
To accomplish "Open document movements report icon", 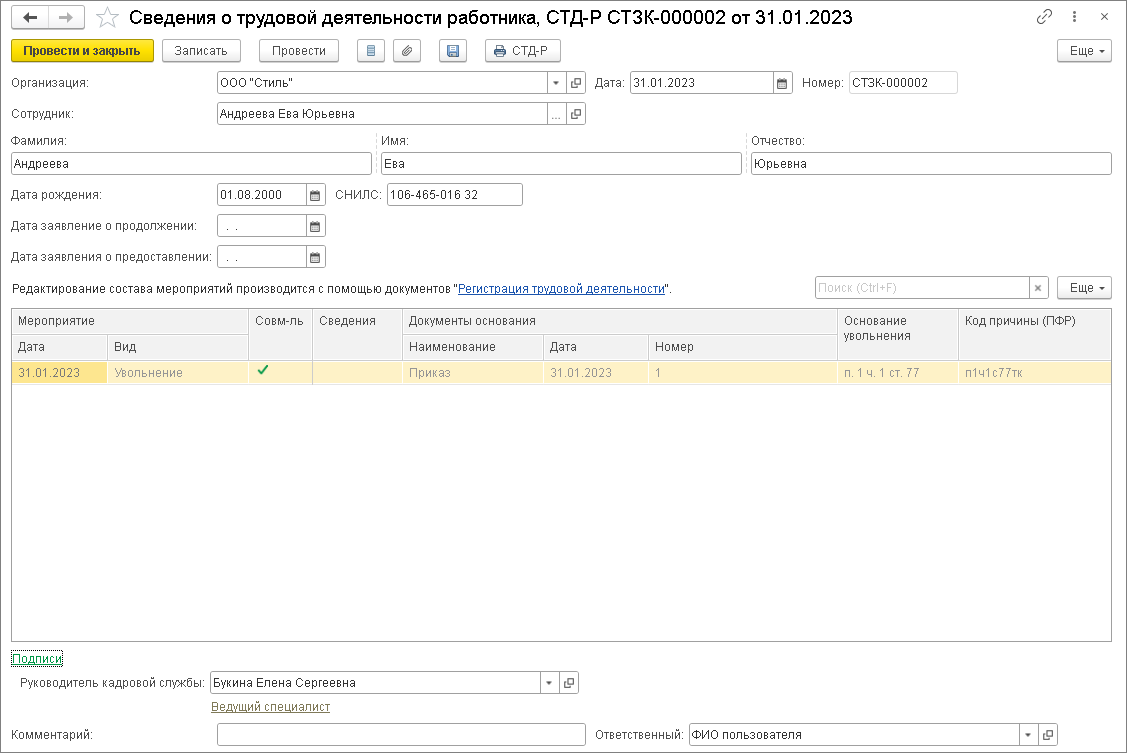I will (371, 51).
